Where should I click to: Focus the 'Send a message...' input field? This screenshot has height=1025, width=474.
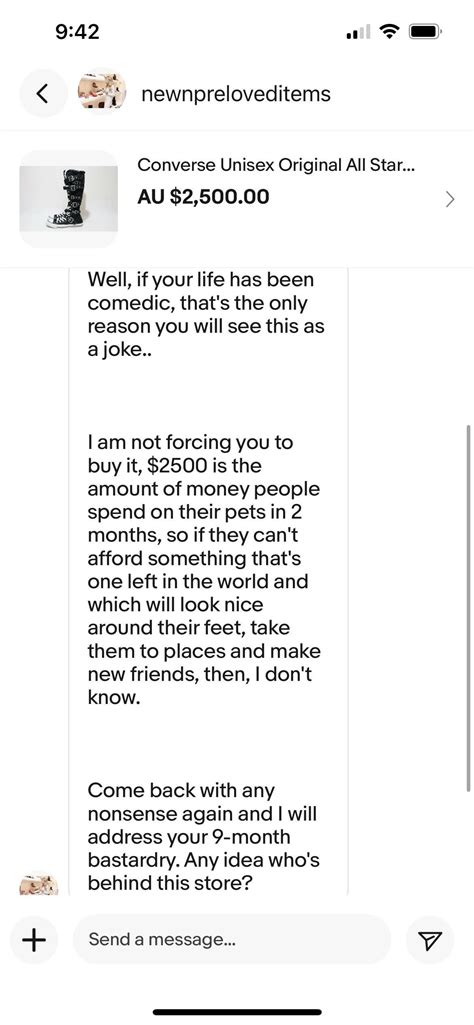(x=232, y=940)
